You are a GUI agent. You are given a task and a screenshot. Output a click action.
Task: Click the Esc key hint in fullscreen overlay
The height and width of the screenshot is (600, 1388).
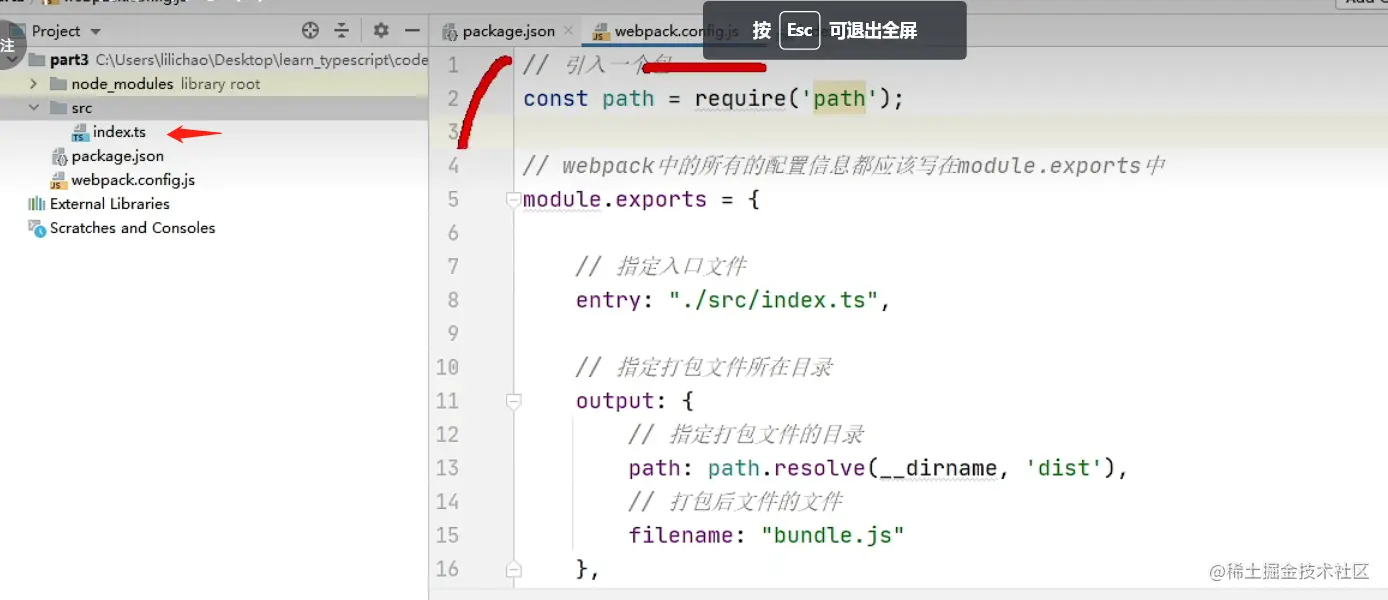800,30
